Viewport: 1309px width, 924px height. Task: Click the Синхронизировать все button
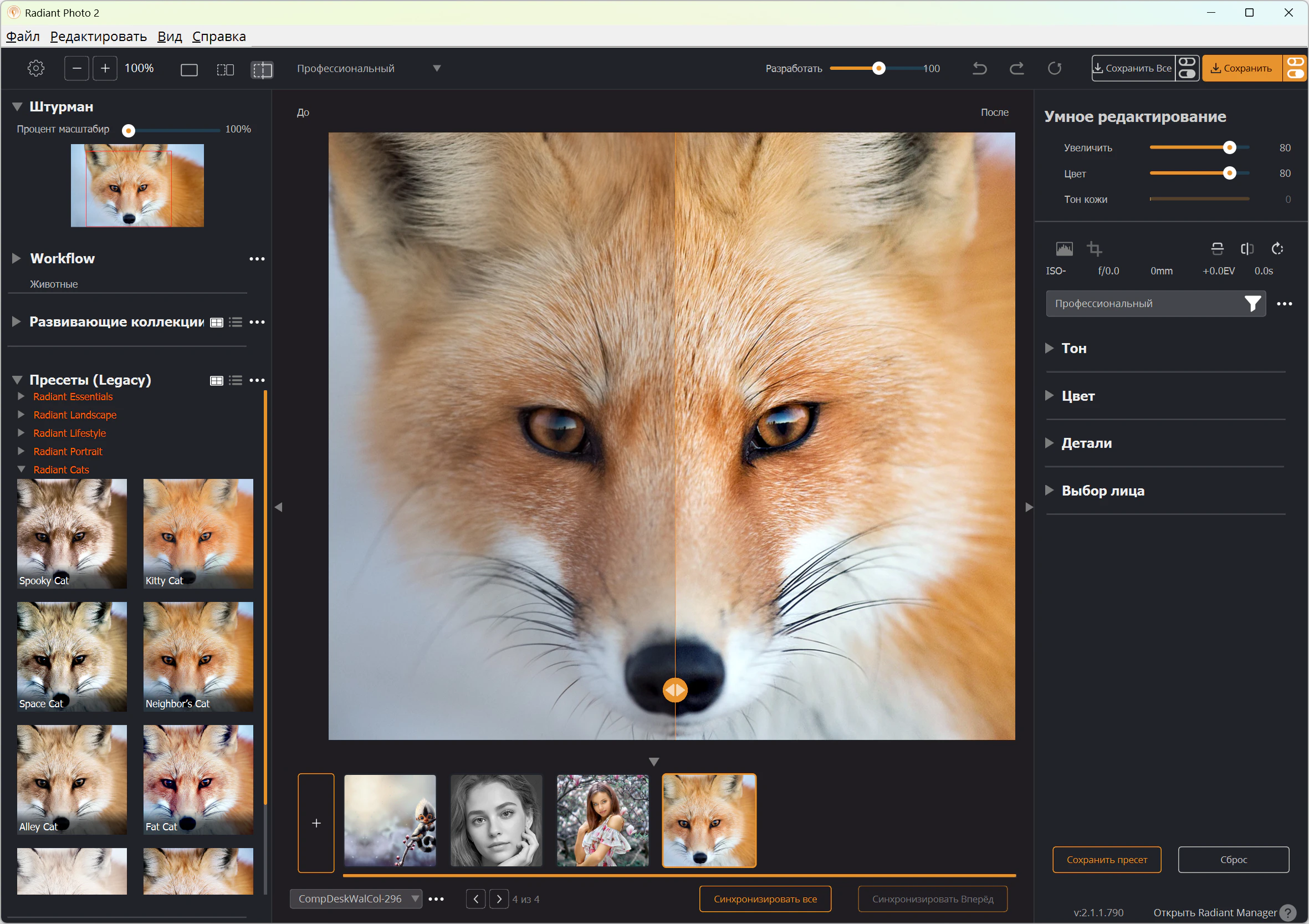pyautogui.click(x=765, y=899)
